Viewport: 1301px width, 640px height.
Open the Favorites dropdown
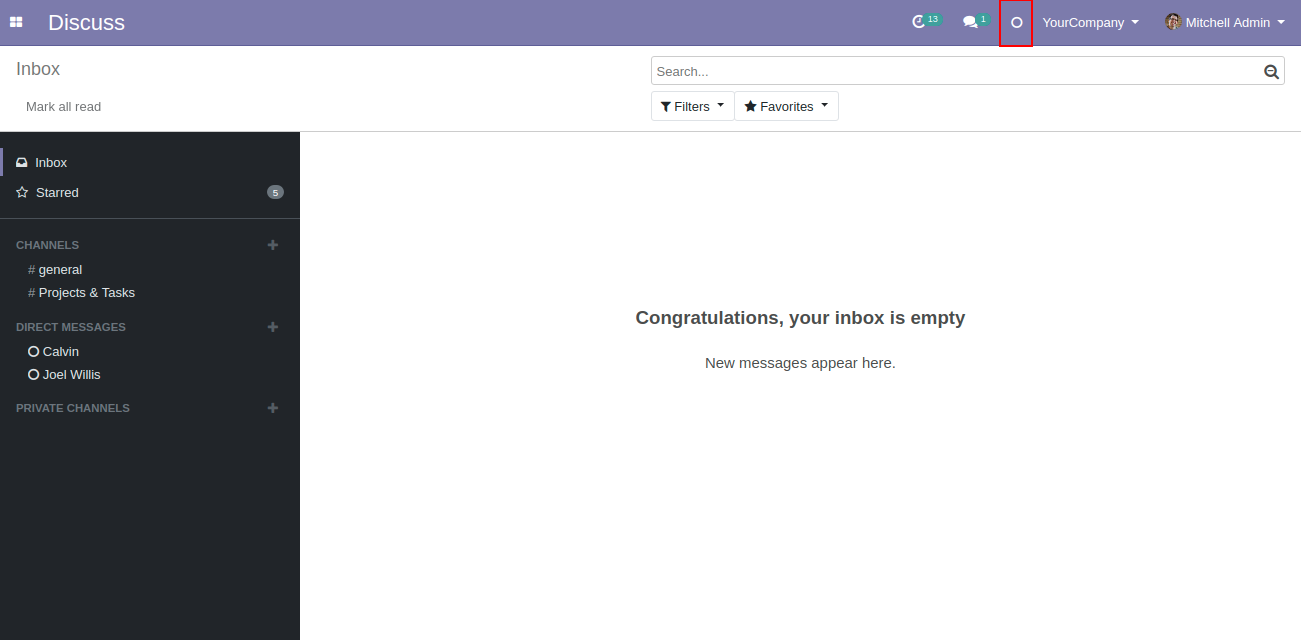(x=786, y=106)
